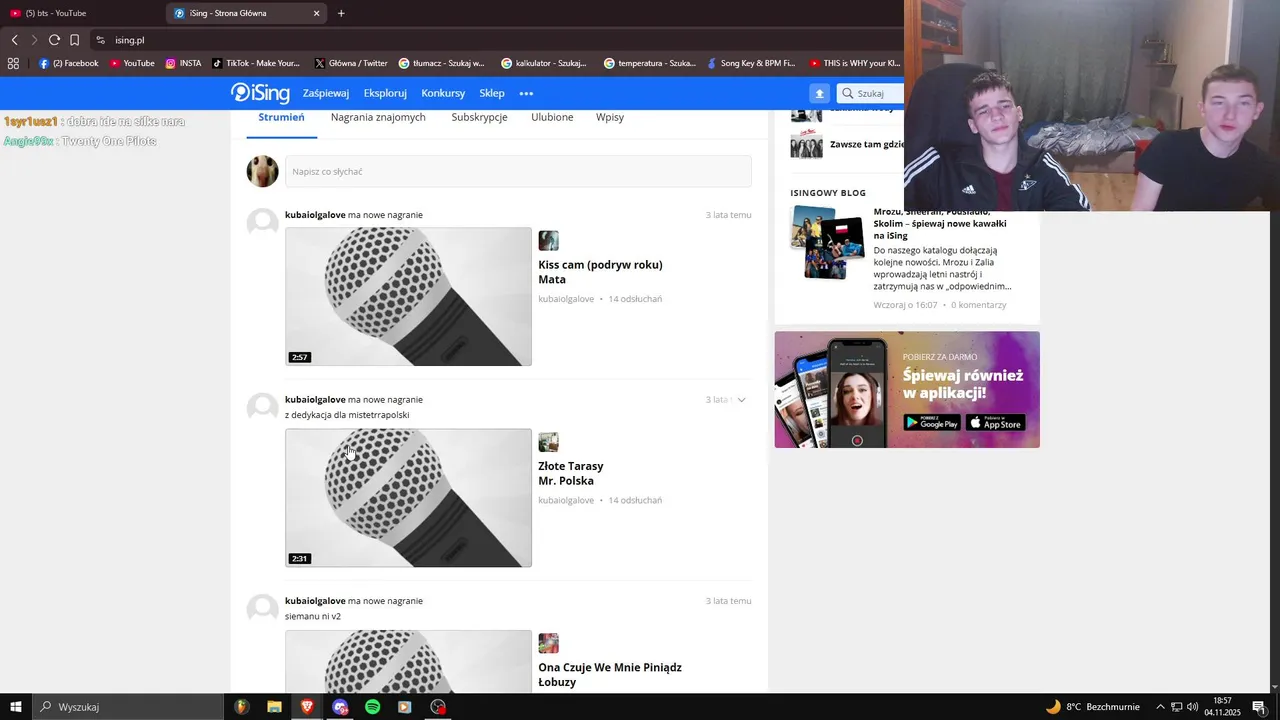This screenshot has width=1280, height=720.
Task: Click the weather 8°C Bezchmurnie widget
Action: (x=1092, y=707)
